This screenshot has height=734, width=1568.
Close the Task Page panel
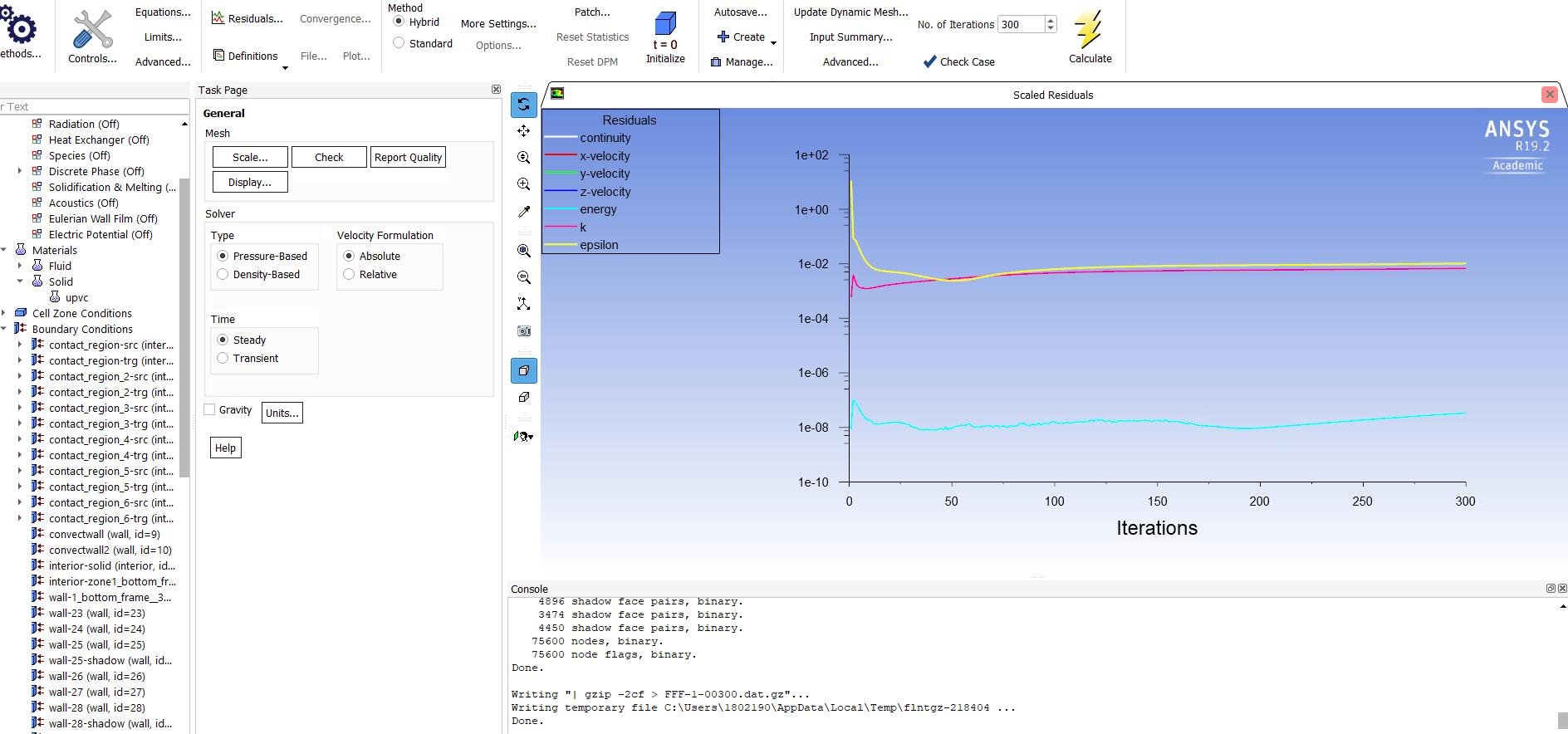click(x=496, y=89)
